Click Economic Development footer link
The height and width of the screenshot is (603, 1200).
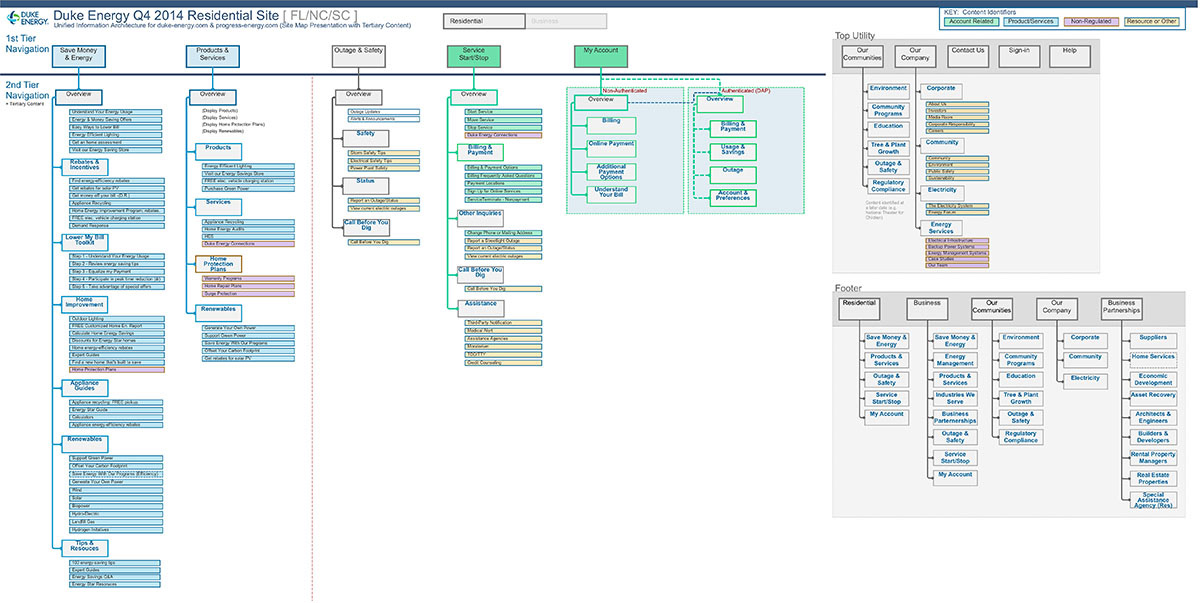(1153, 378)
